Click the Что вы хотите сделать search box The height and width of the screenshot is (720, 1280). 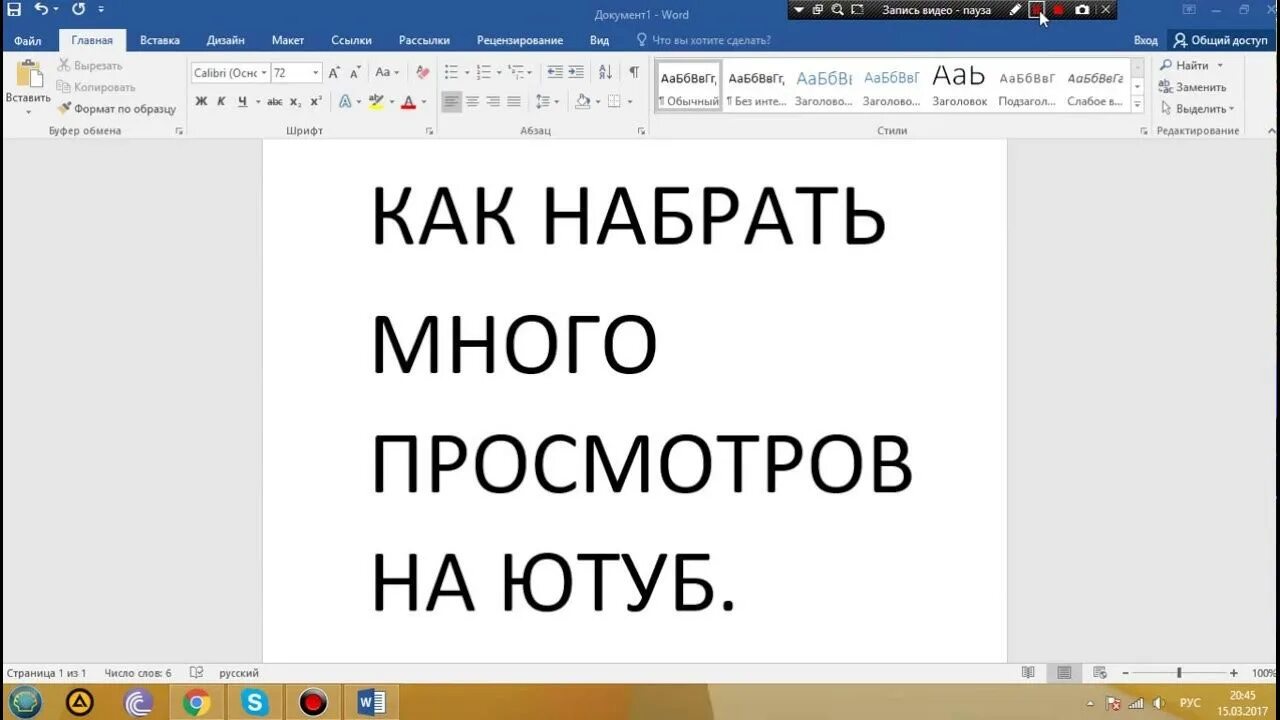[x=705, y=40]
